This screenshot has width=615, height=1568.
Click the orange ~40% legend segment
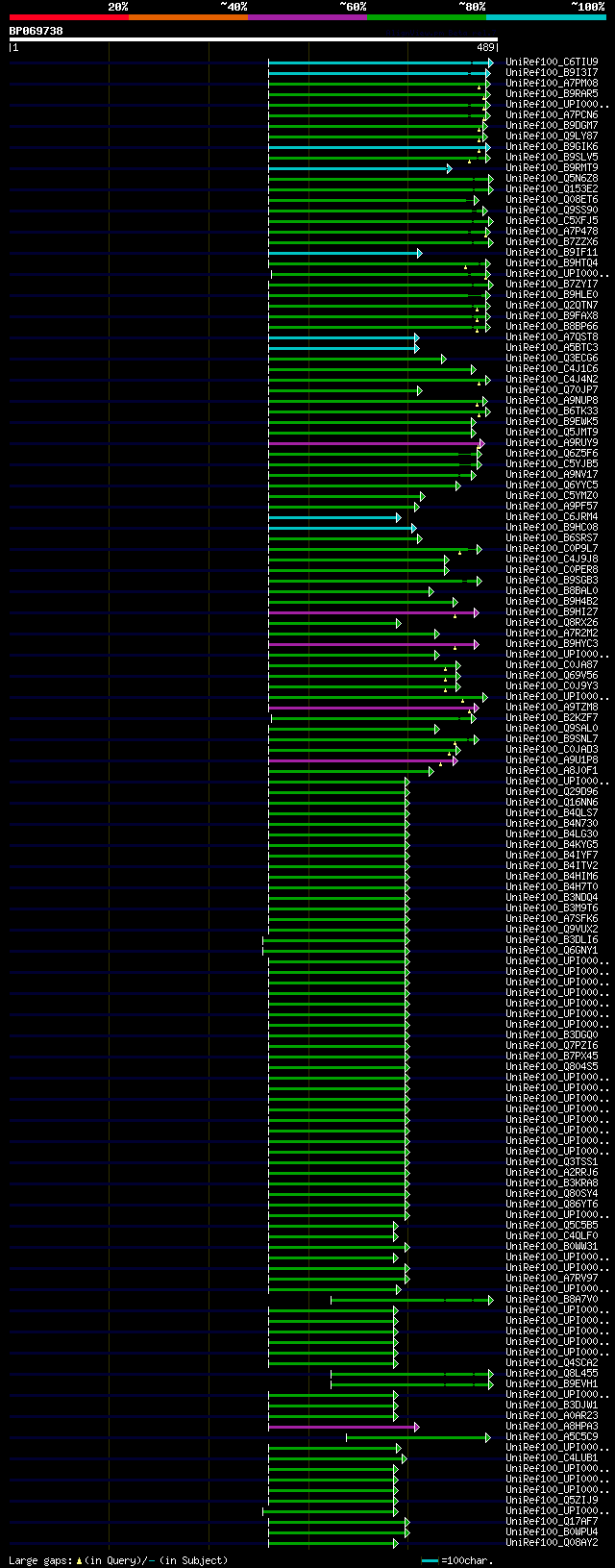(x=187, y=17)
